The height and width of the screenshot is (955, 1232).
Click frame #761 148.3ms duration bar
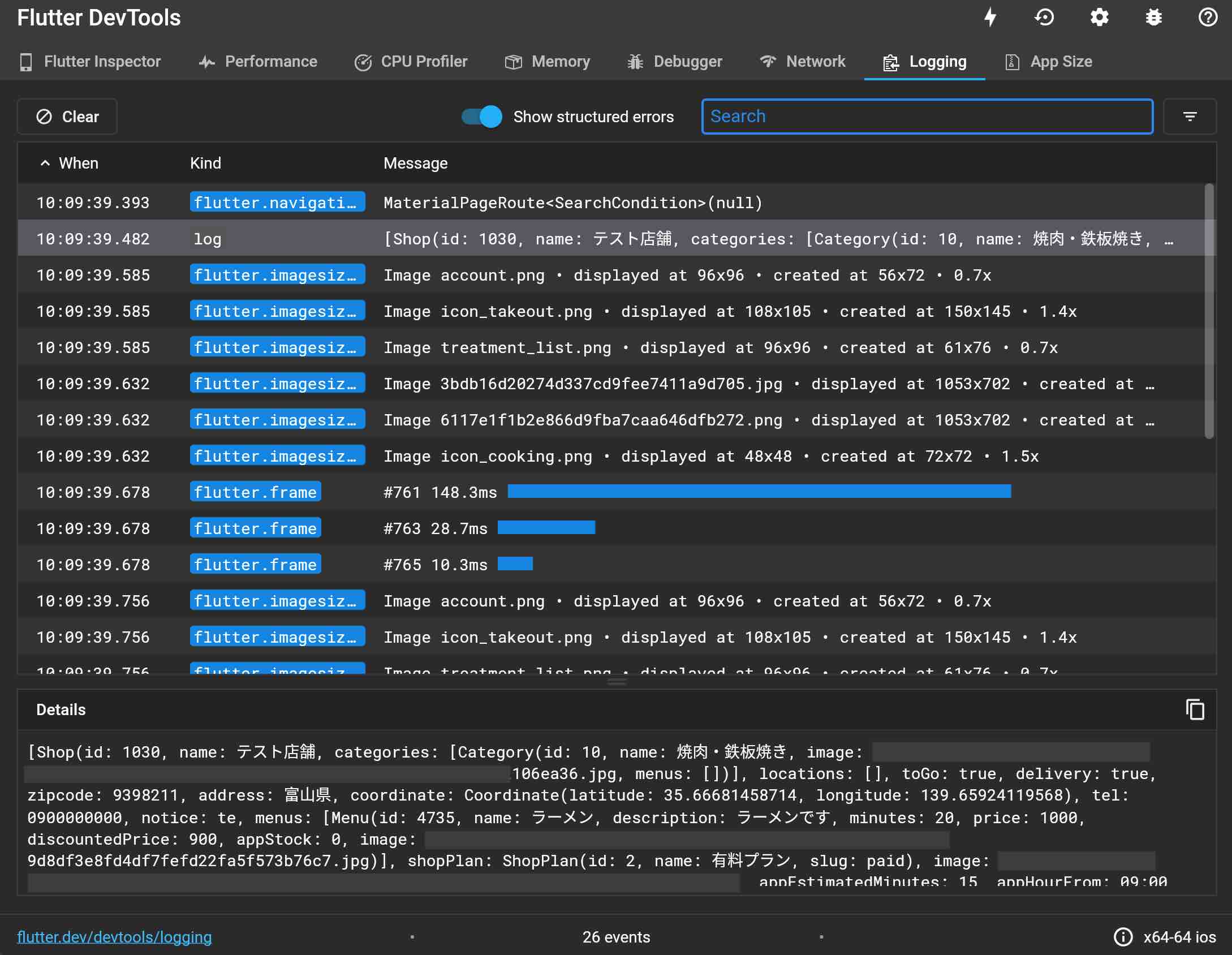pyautogui.click(x=759, y=492)
